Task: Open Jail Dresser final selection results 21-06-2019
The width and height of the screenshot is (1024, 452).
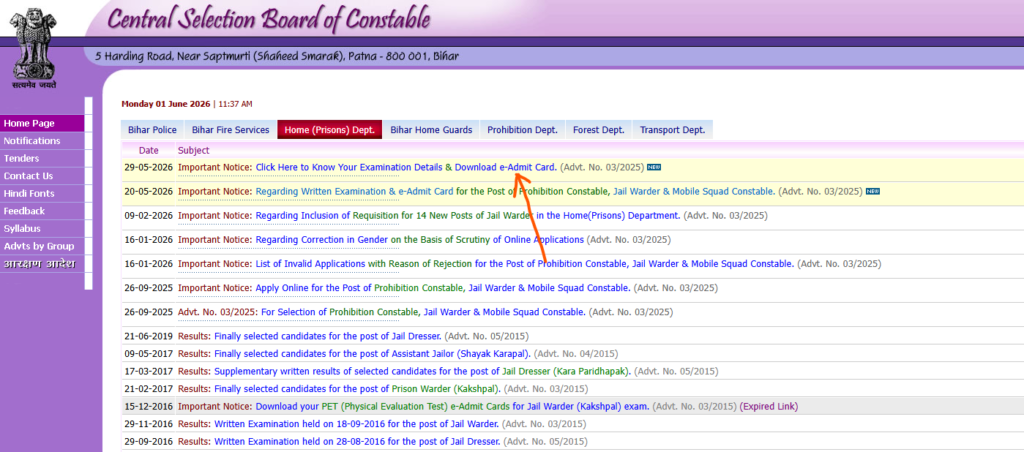Action: click(328, 336)
